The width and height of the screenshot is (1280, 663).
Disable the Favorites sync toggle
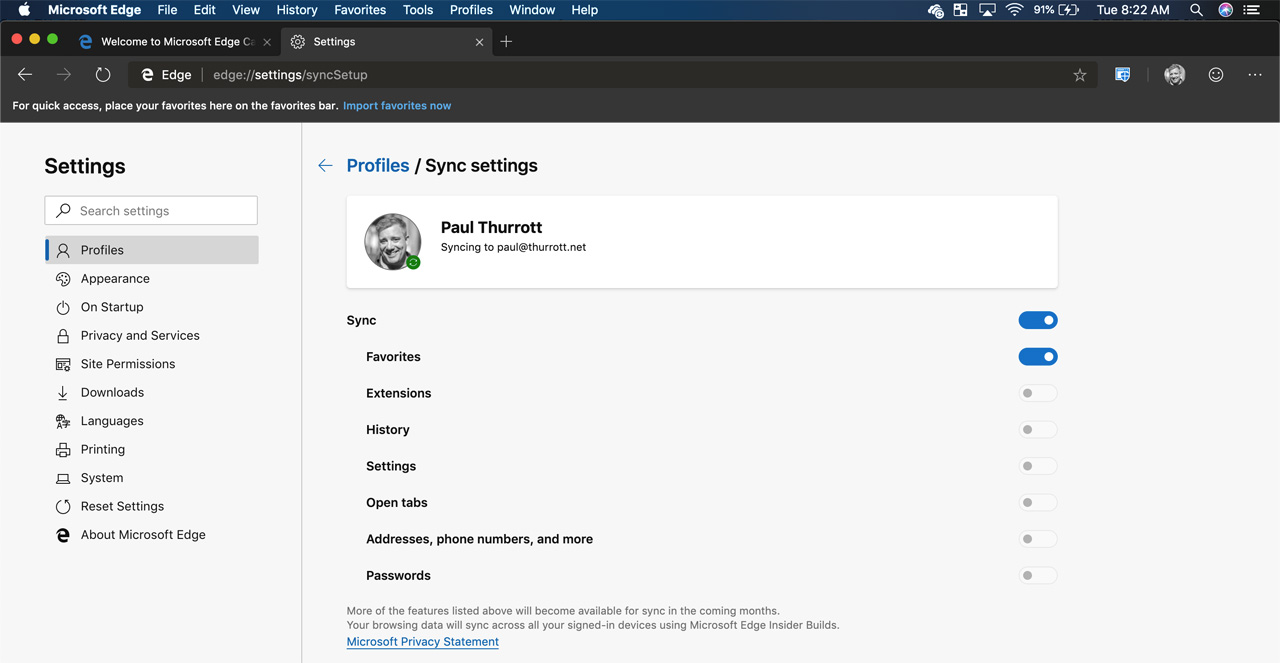coord(1037,357)
